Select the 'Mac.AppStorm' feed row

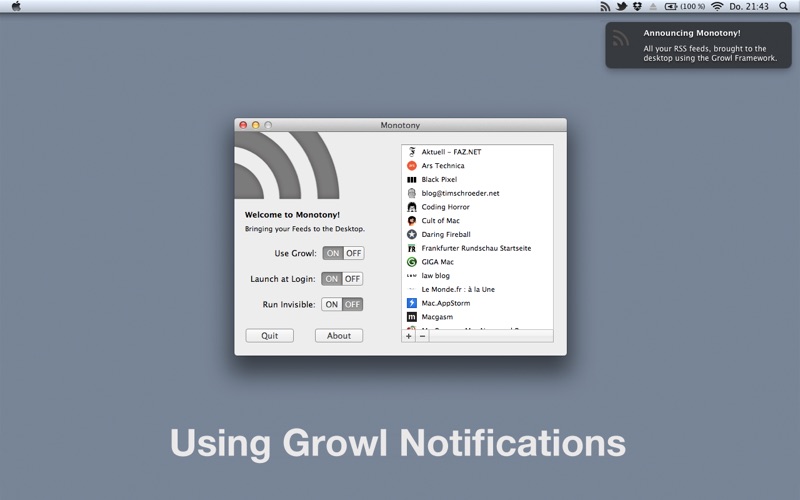coord(477,303)
